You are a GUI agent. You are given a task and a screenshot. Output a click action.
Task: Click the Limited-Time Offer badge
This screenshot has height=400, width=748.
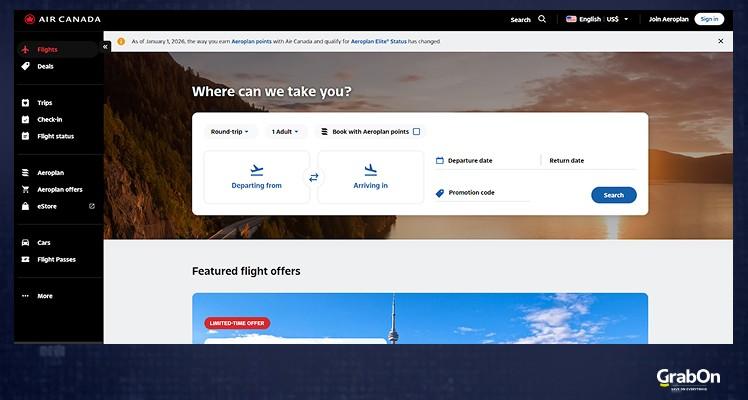point(237,323)
